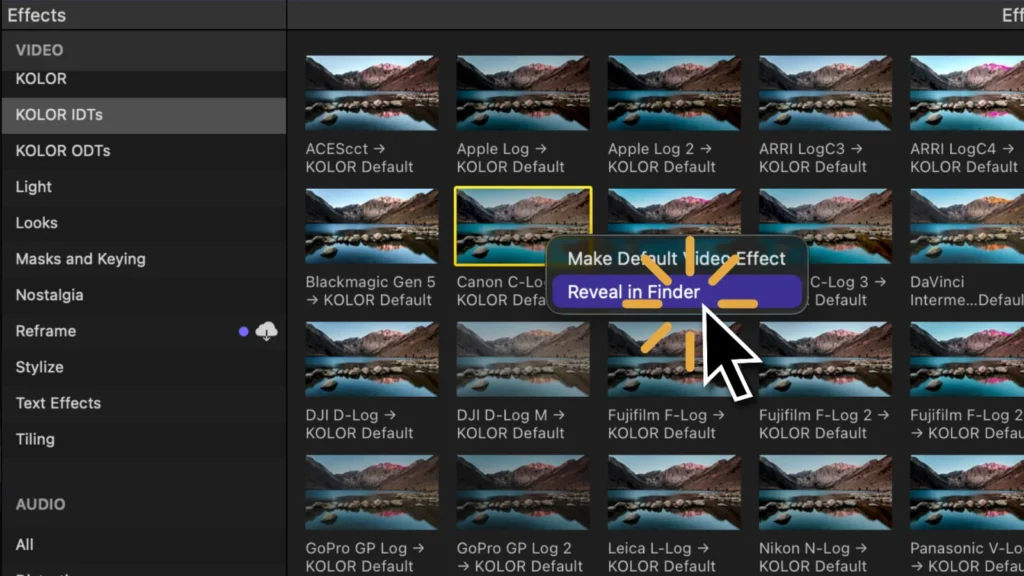Select GoPro GP Log KOLOR Default thumbnail
The width and height of the screenshot is (1024, 576).
pyautogui.click(x=372, y=492)
